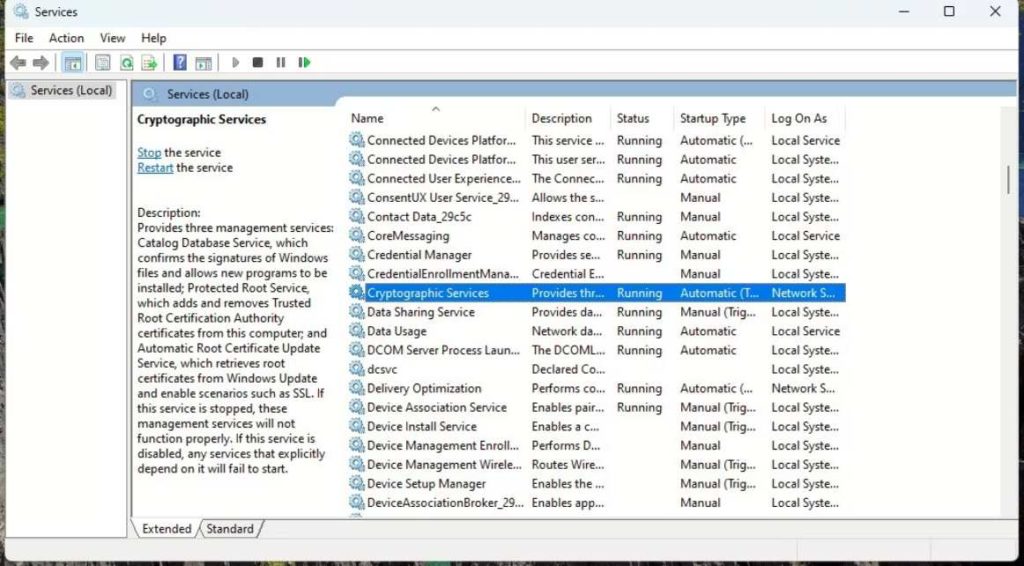
Task: Click the Export List toolbar icon
Action: (x=149, y=63)
